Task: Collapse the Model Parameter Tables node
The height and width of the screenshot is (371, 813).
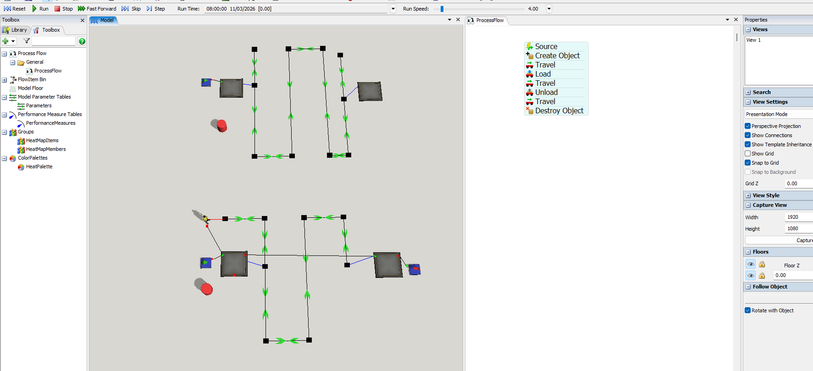Action: [4, 97]
